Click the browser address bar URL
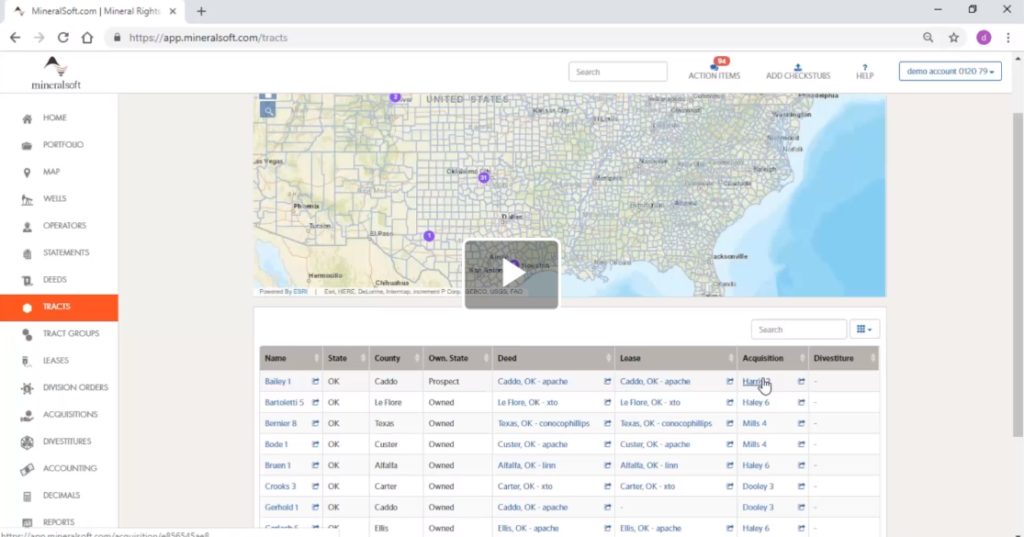The height and width of the screenshot is (537, 1024). (208, 37)
